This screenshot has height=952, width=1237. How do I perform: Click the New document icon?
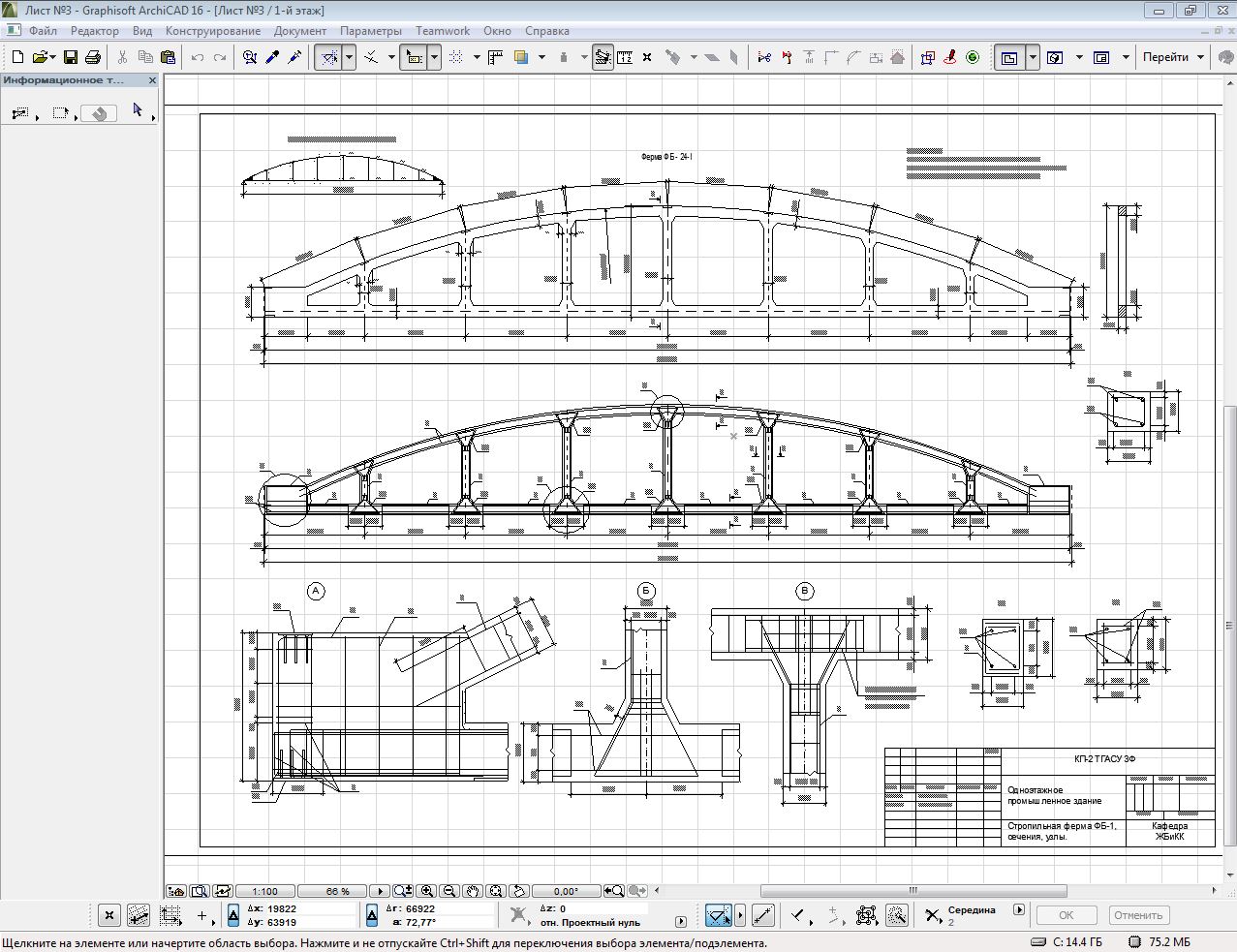tap(16, 58)
